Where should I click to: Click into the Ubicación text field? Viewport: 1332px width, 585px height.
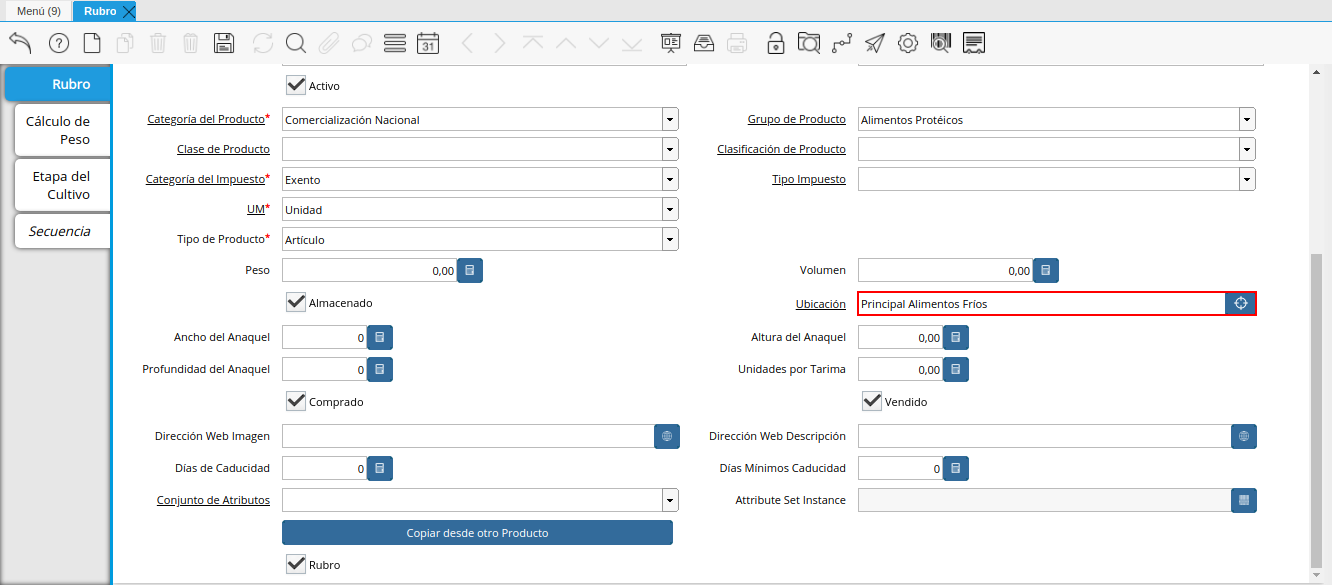[x=1042, y=304]
